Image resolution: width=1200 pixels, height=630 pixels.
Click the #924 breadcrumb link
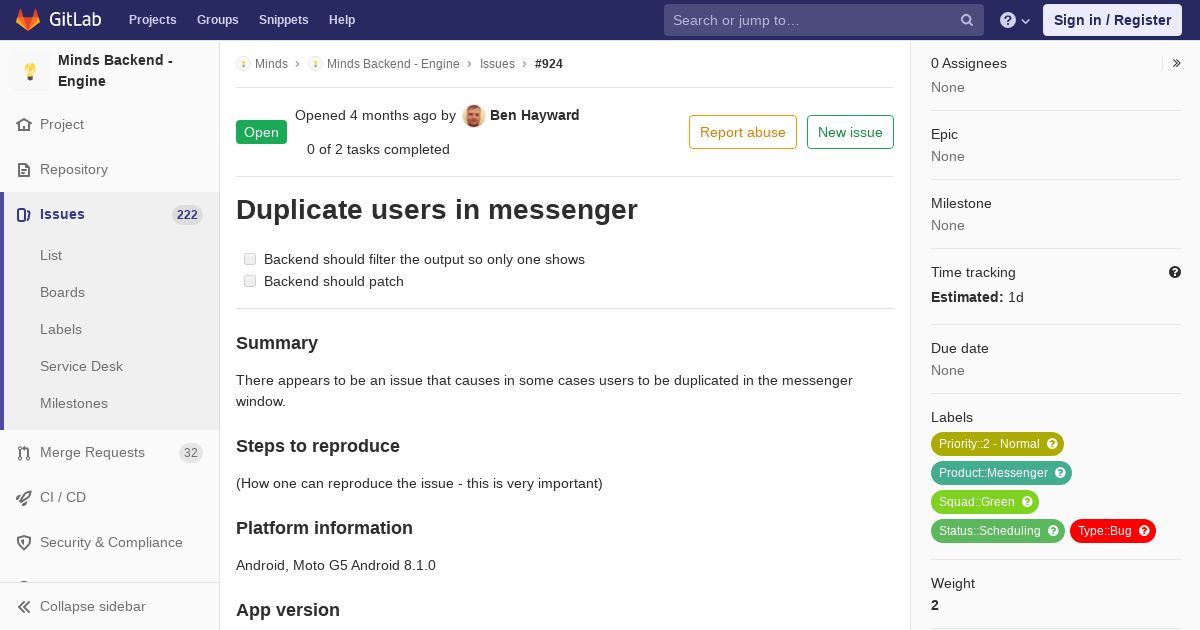point(549,64)
